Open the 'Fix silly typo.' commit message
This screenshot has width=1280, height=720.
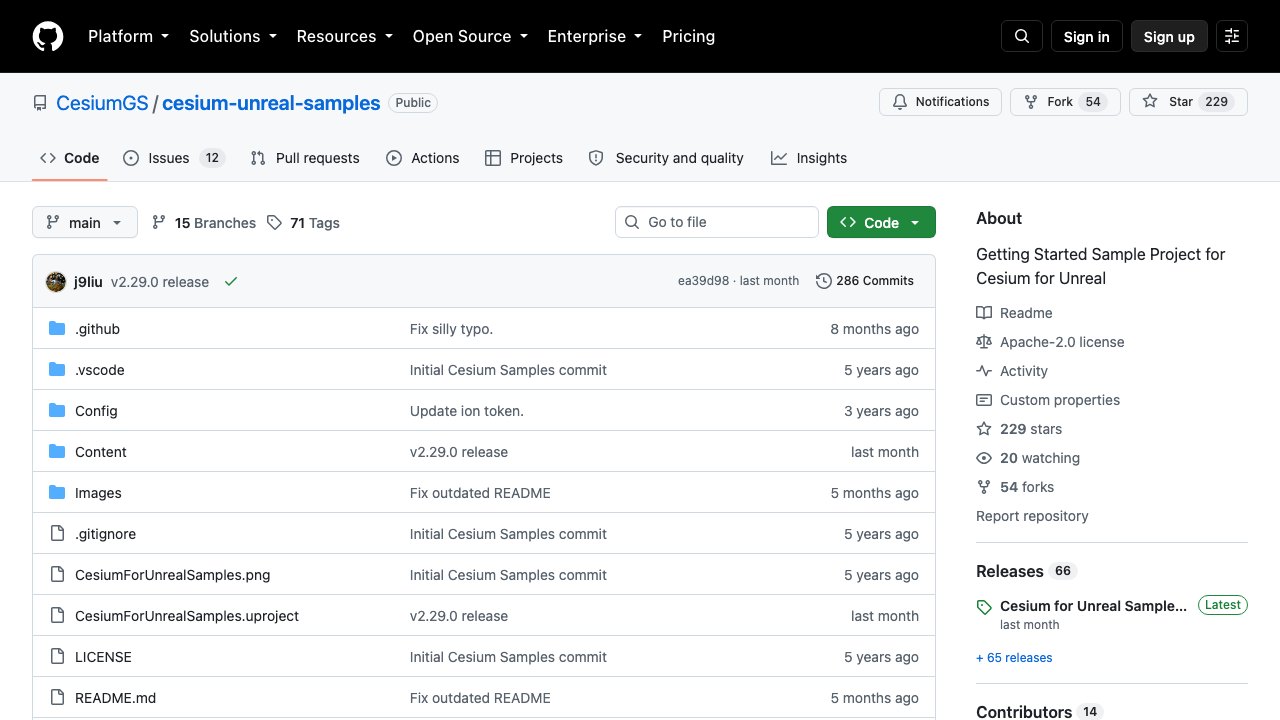click(451, 329)
